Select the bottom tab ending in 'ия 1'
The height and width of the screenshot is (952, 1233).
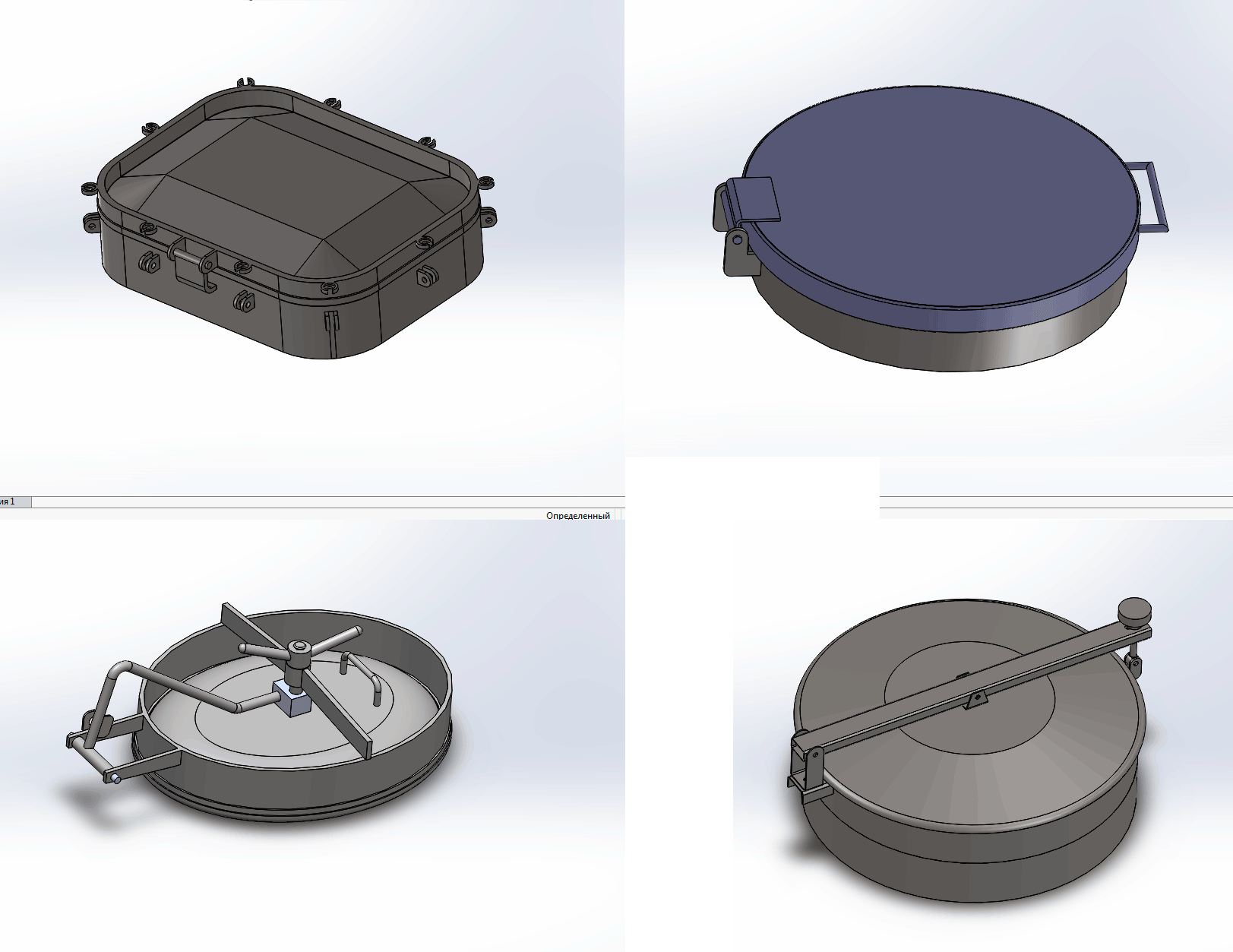(x=15, y=501)
